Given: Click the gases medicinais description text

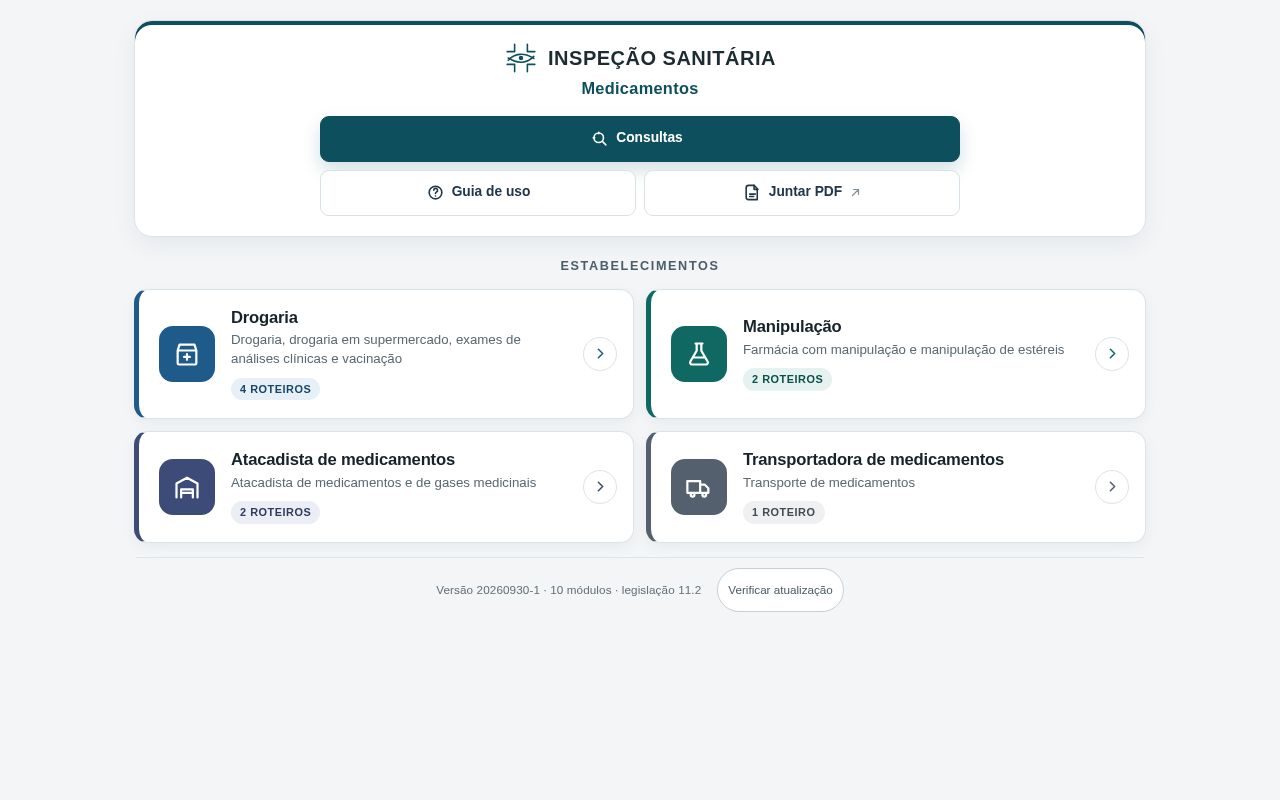Looking at the screenshot, I should (x=383, y=482).
